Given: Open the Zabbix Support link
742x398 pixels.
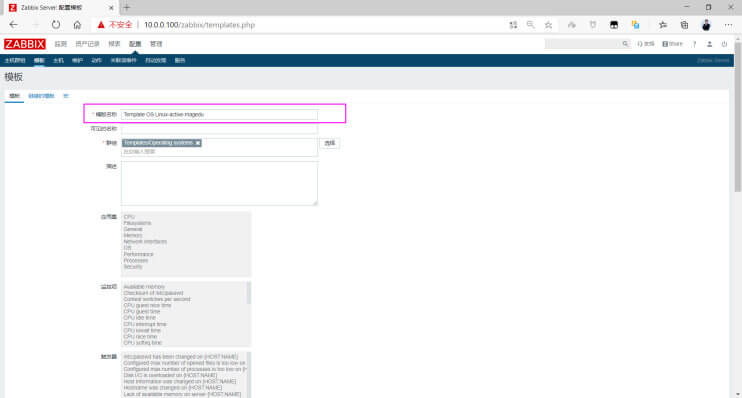Looking at the screenshot, I should click(645, 44).
